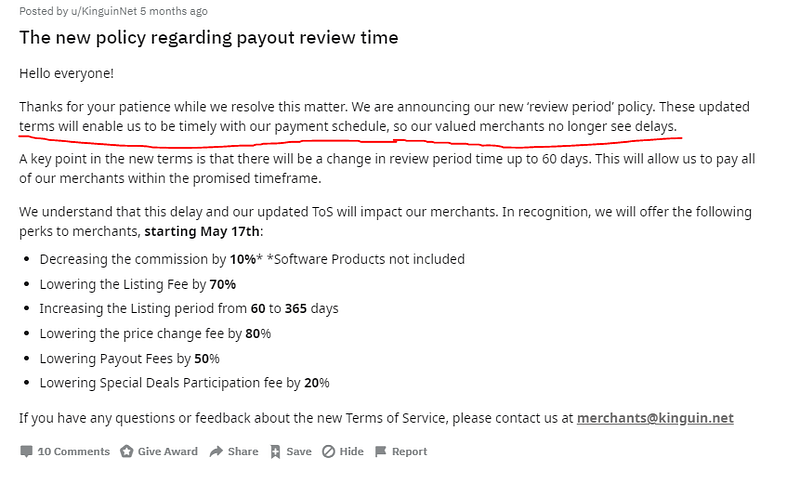This screenshot has width=800, height=483.
Task: Click the Hide text label
Action: point(352,451)
